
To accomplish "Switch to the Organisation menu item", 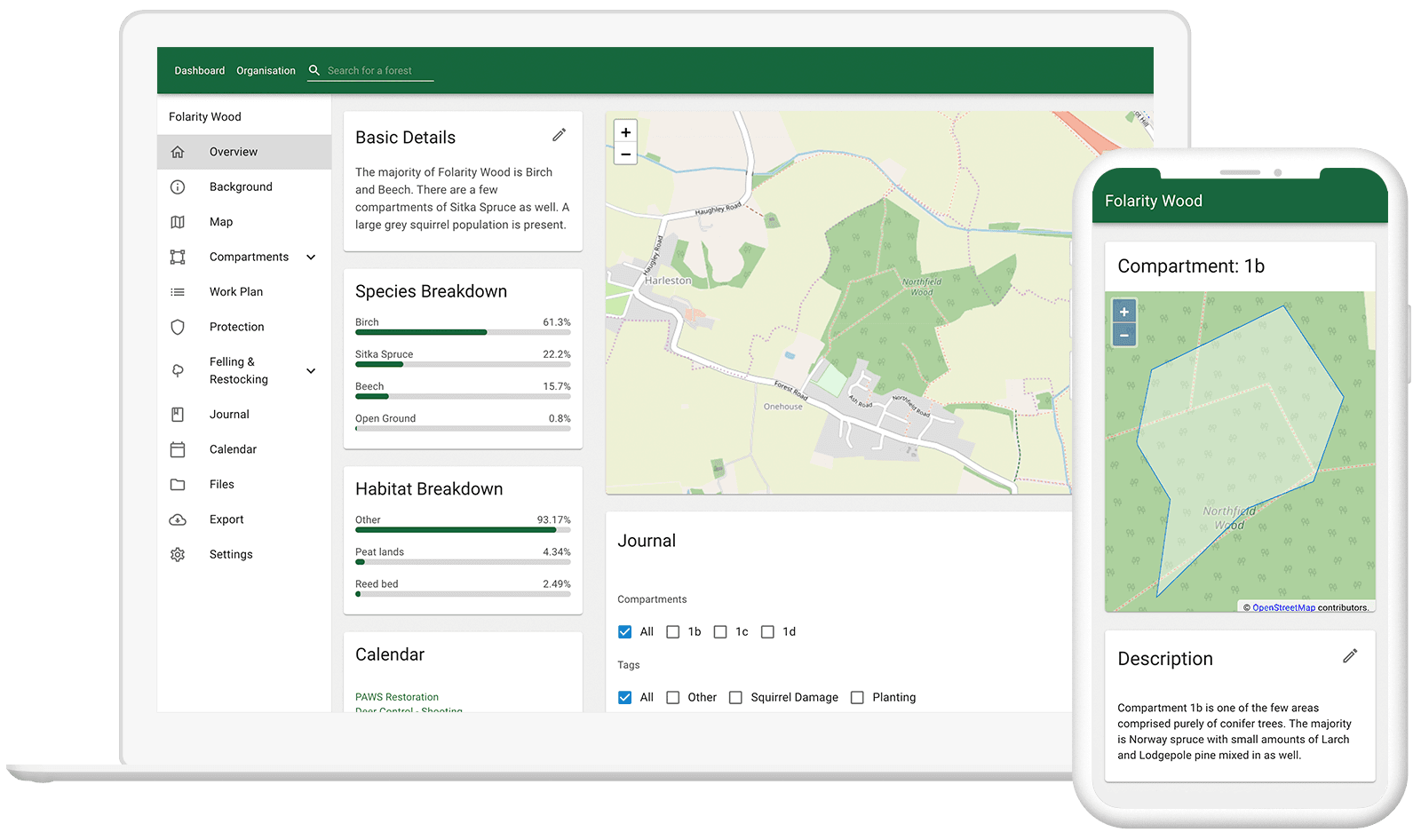I will click(x=266, y=70).
